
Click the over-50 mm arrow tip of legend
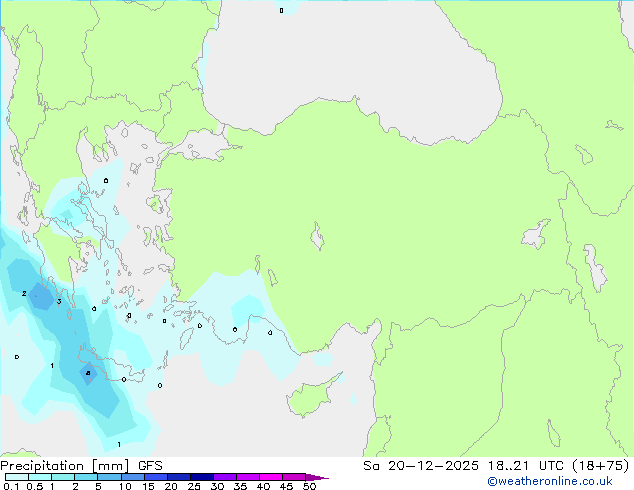pyautogui.click(x=317, y=477)
